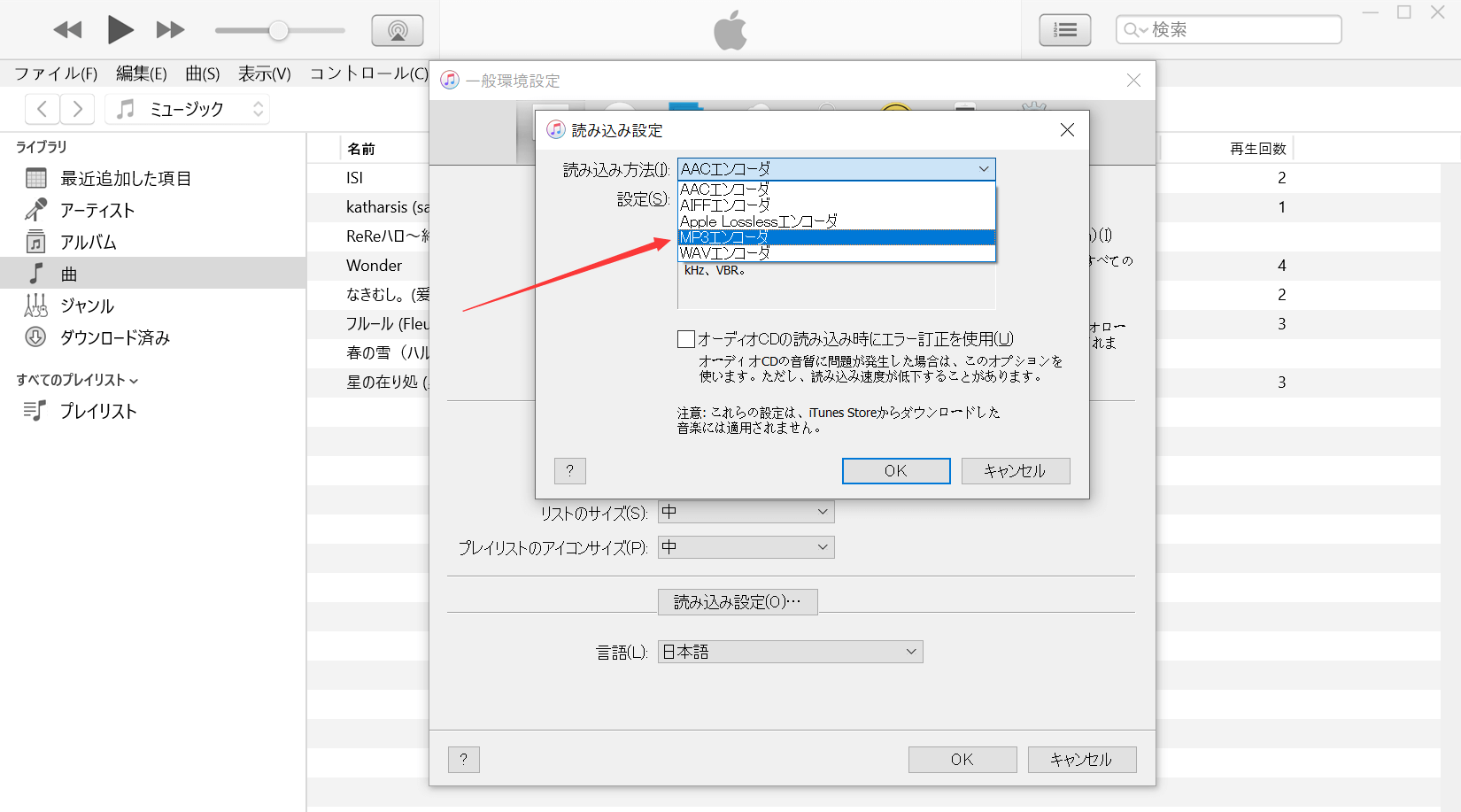Close the 読み込み設定 dialog

pyautogui.click(x=1067, y=130)
